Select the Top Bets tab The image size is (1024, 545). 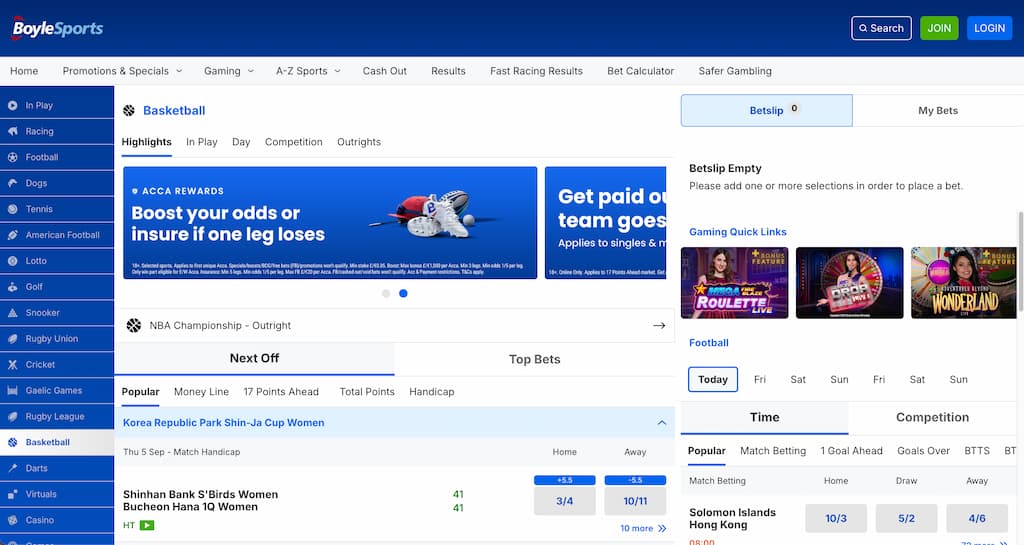pos(534,359)
